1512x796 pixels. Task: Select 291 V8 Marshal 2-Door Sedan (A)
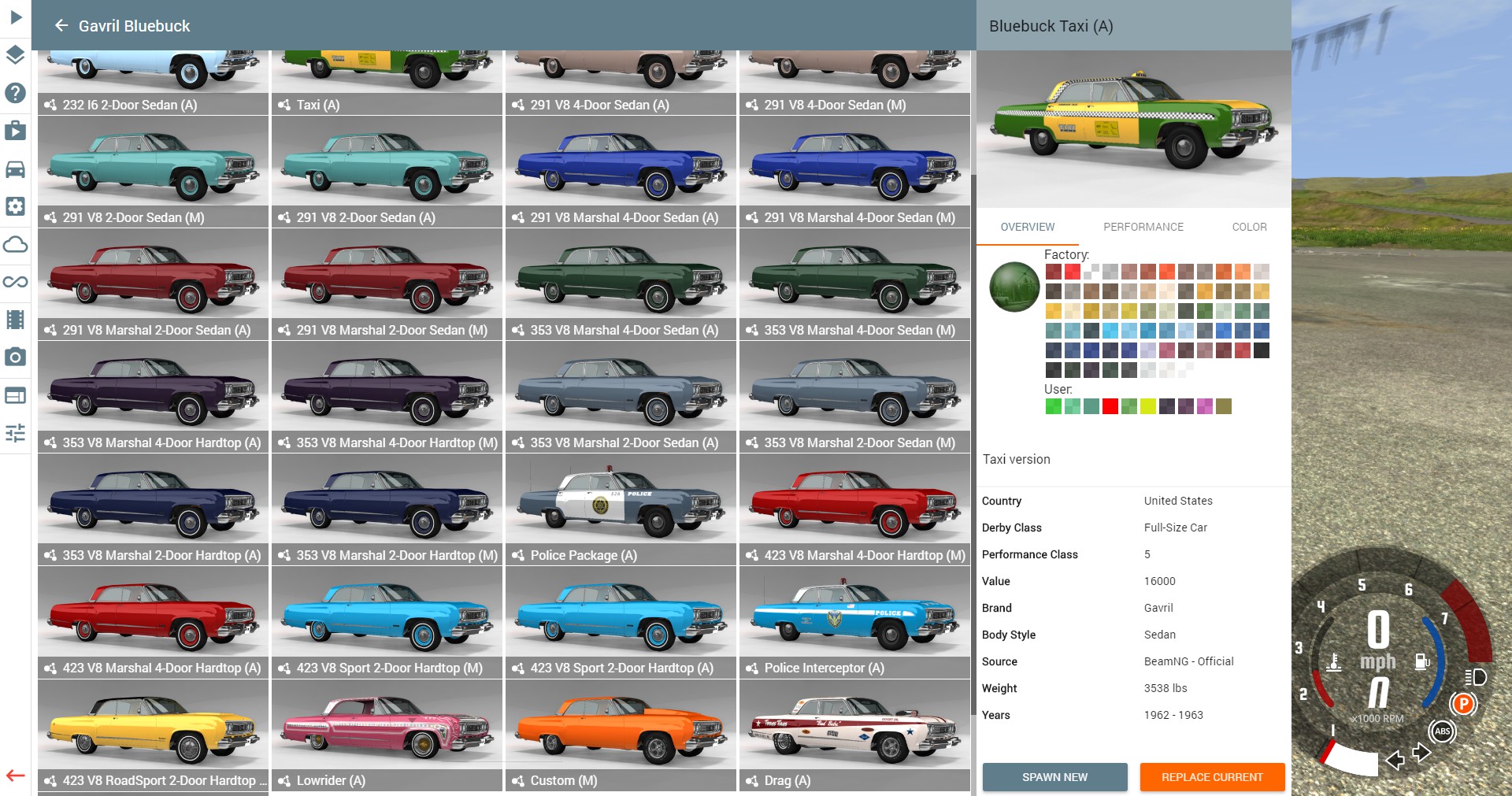click(153, 284)
